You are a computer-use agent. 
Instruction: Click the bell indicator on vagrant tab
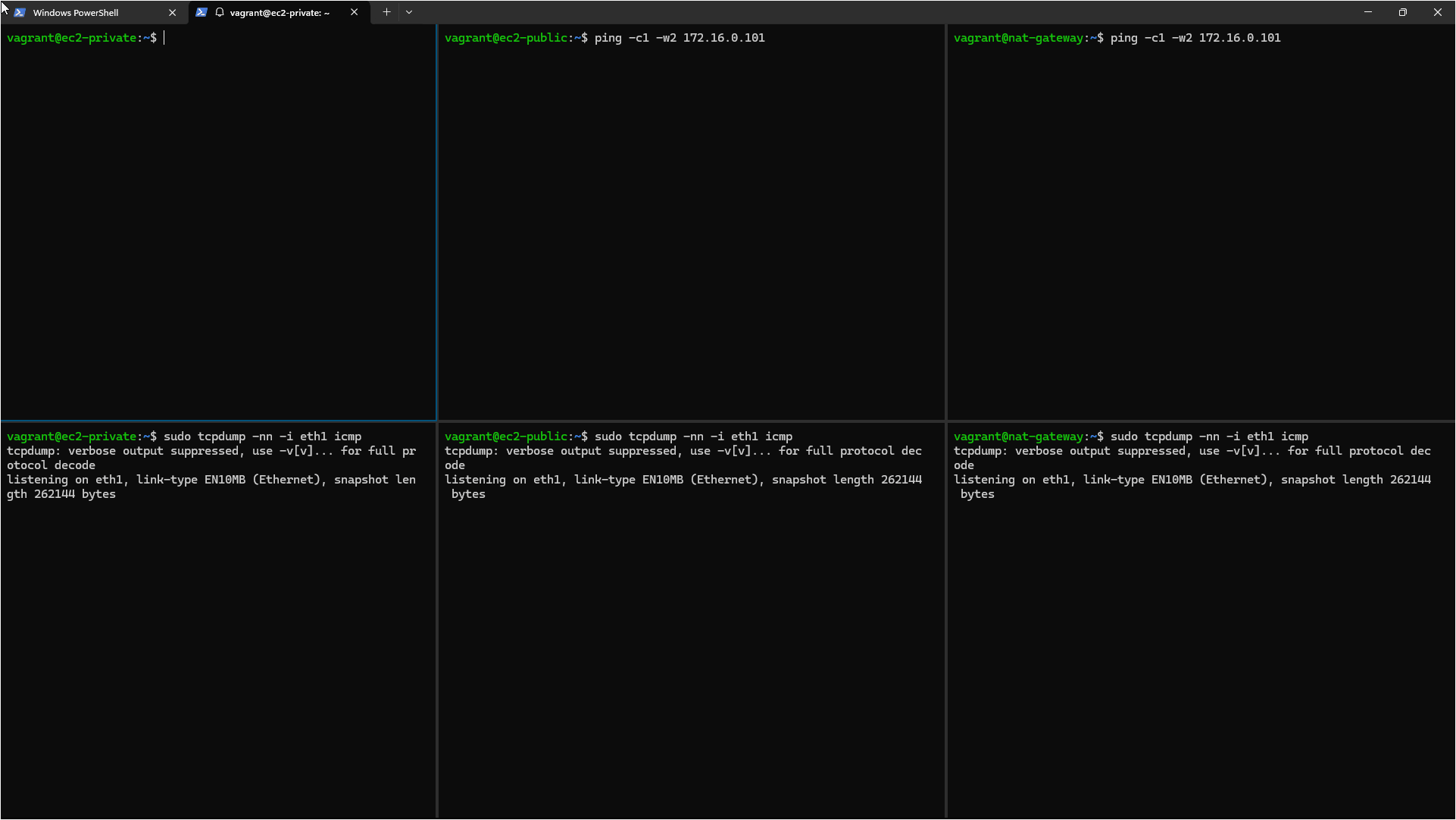220,12
